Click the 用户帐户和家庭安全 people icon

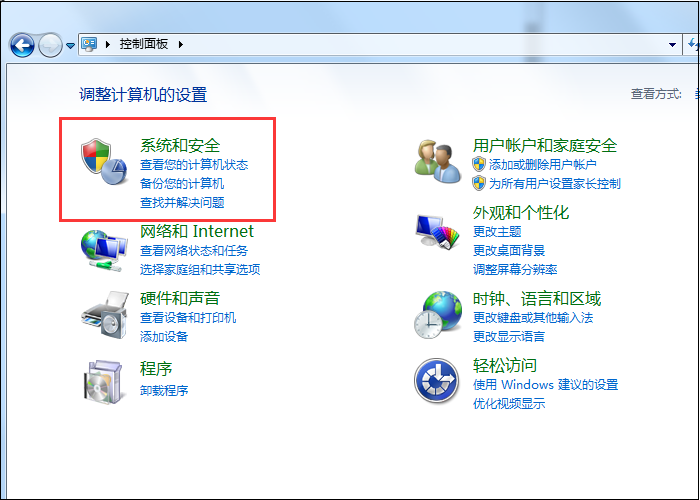pos(438,162)
